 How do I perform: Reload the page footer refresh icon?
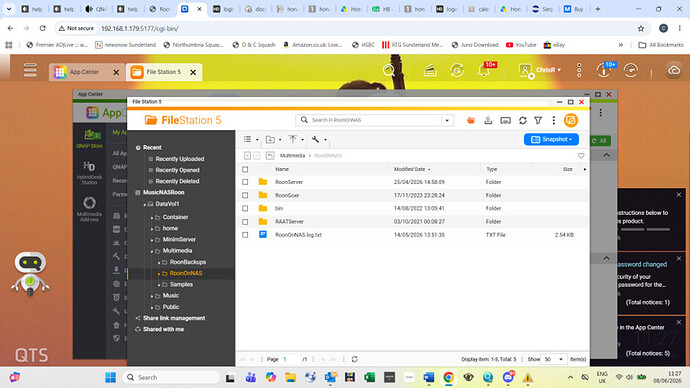(x=354, y=359)
